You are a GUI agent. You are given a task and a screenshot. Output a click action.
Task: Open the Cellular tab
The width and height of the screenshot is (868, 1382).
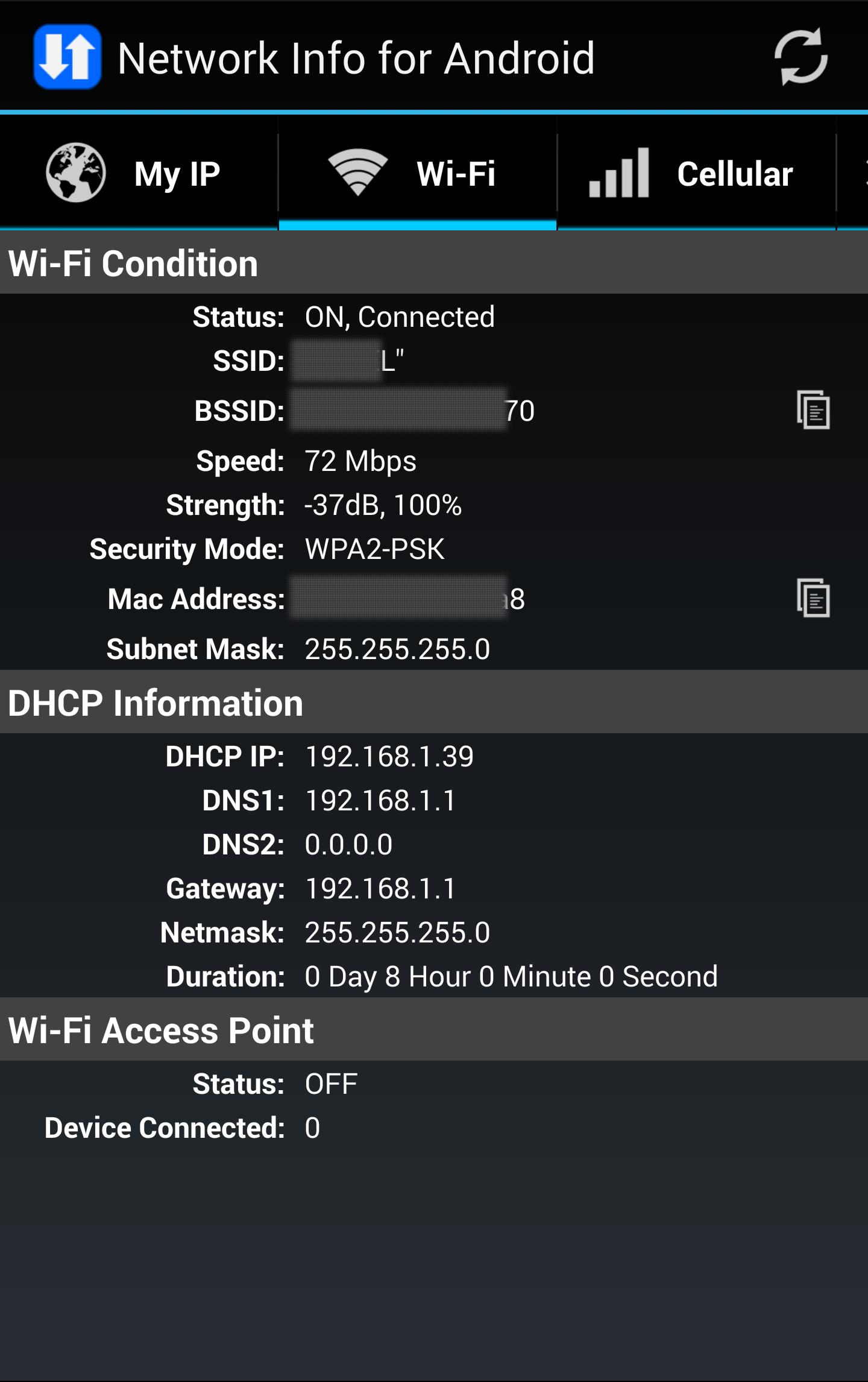click(734, 174)
